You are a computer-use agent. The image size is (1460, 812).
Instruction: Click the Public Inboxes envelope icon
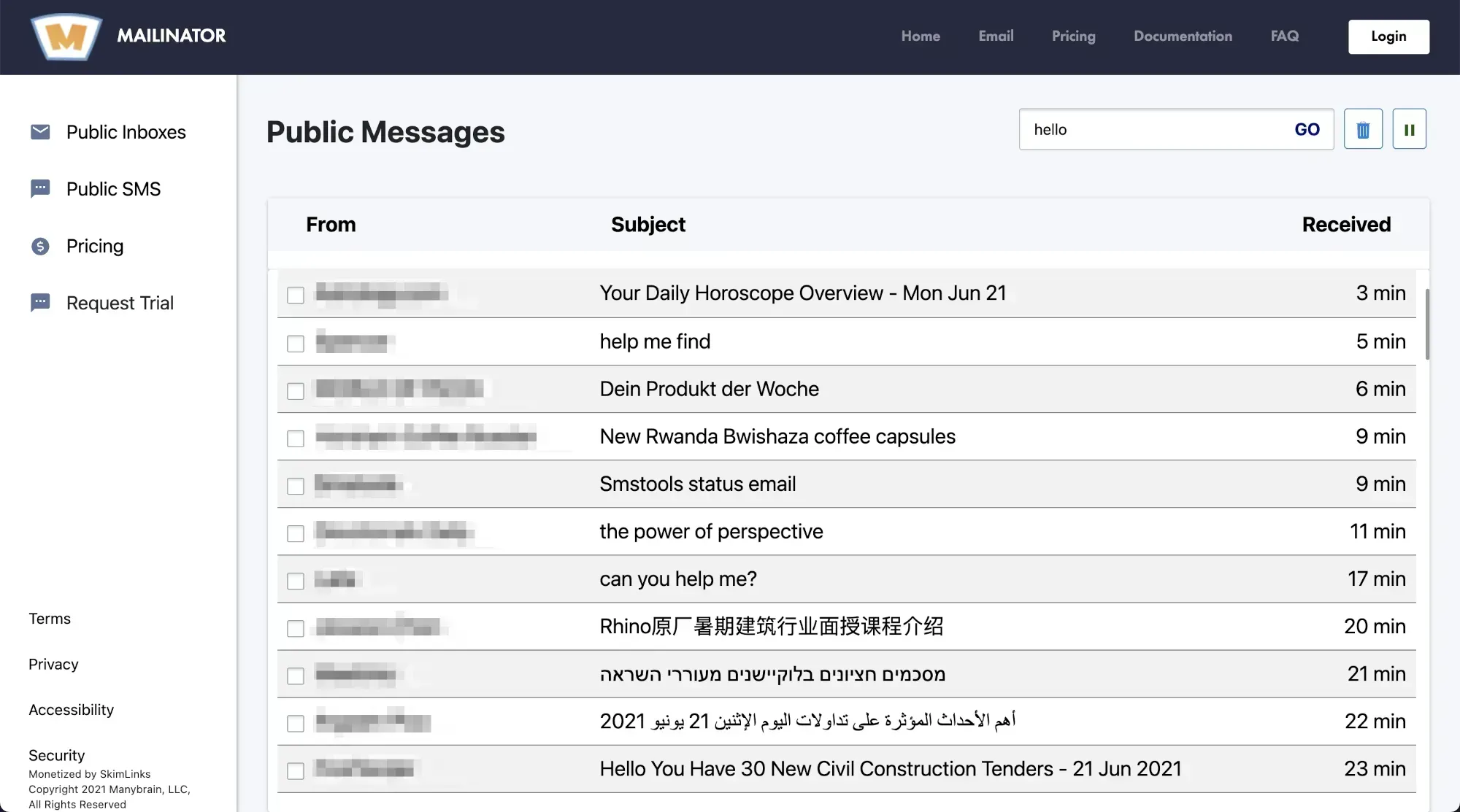40,132
